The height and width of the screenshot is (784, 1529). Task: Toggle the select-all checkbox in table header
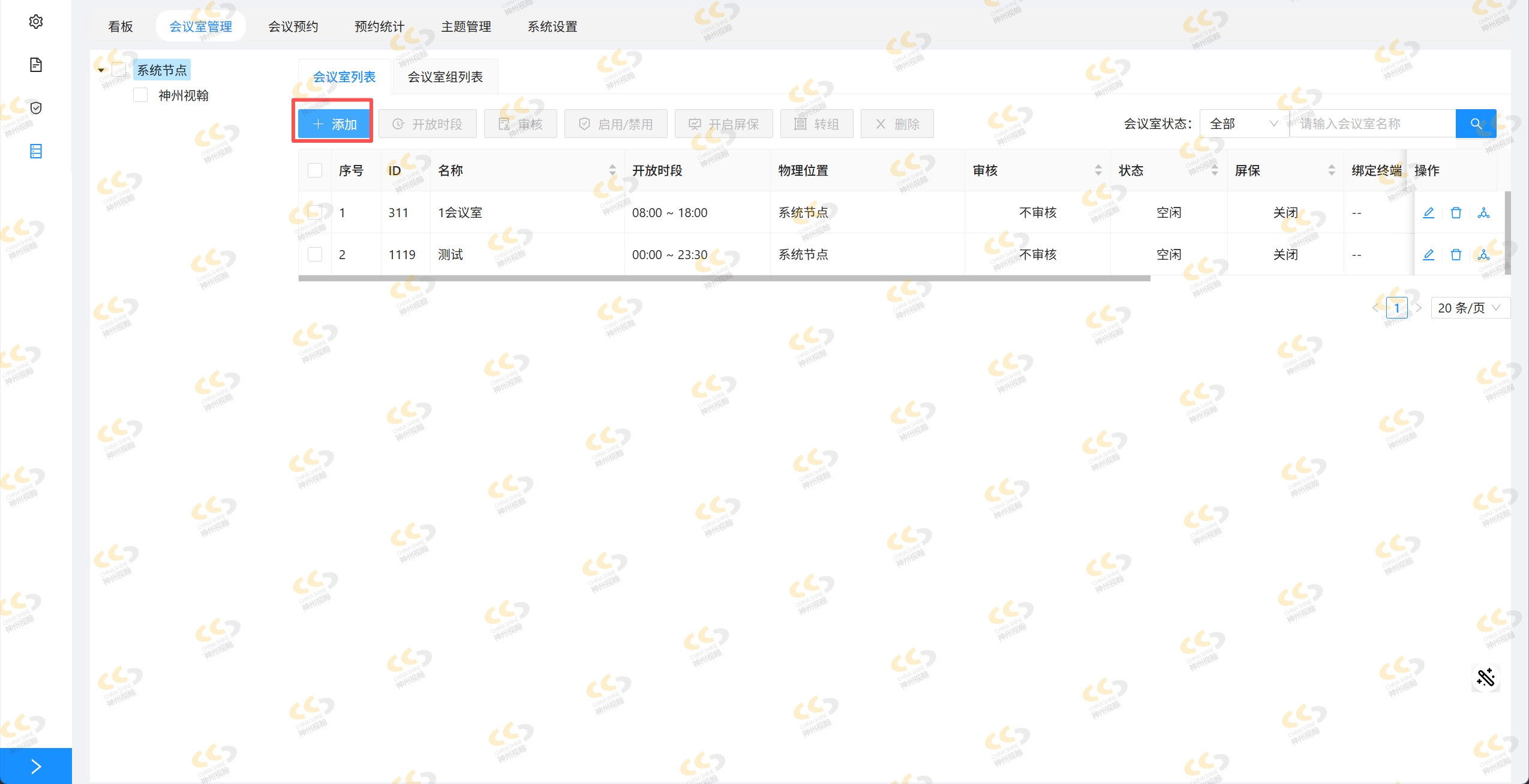(315, 170)
